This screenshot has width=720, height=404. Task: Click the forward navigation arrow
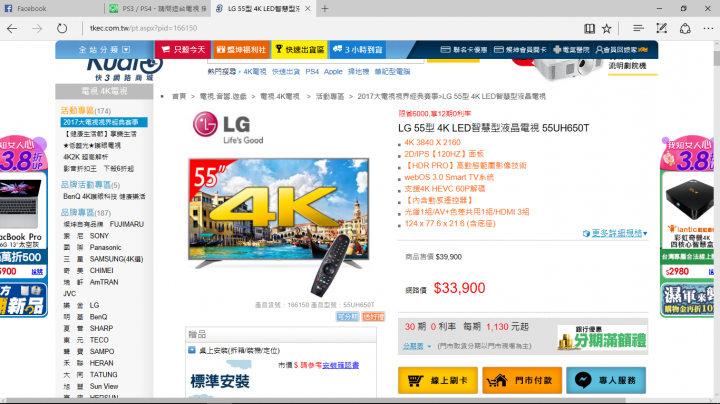pos(37,28)
